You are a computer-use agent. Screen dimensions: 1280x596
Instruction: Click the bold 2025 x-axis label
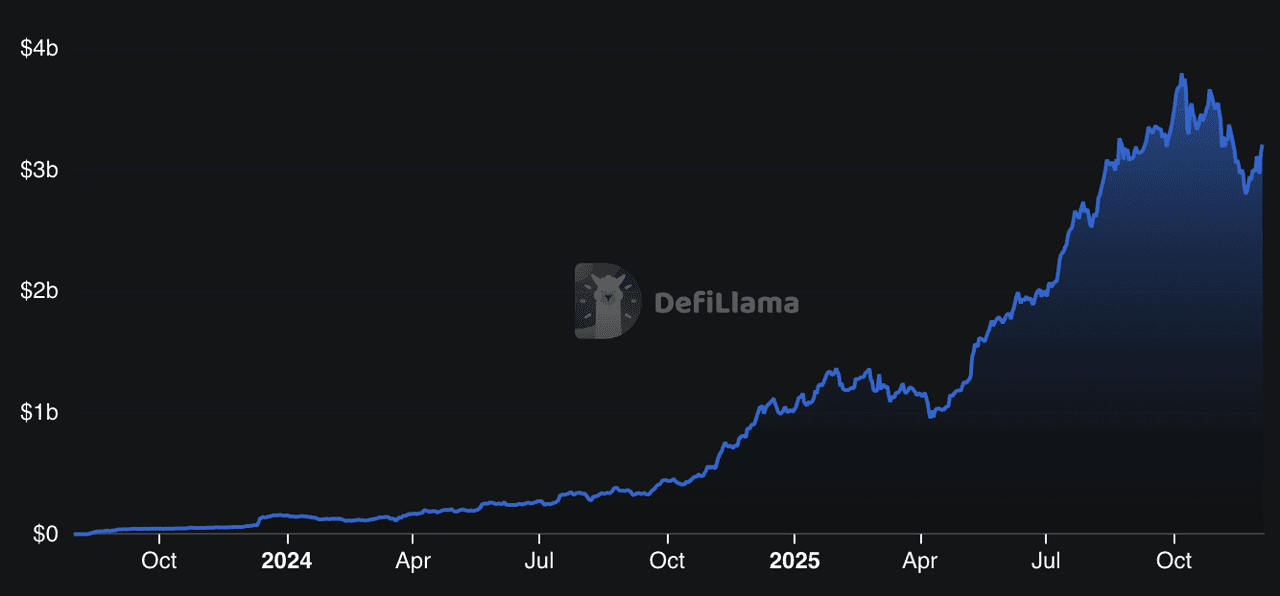pyautogui.click(x=794, y=561)
